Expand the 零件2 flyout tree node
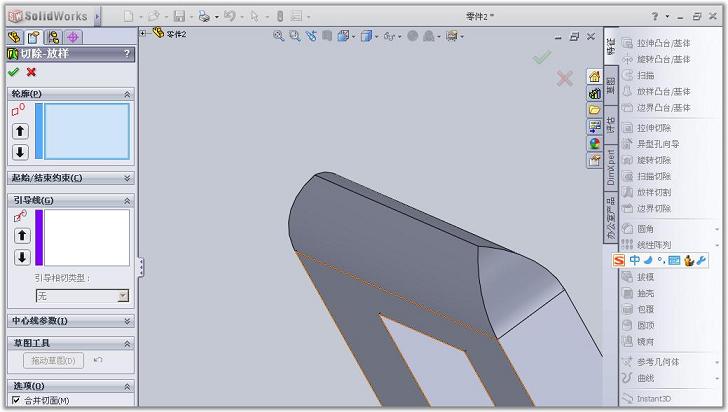 click(x=143, y=33)
